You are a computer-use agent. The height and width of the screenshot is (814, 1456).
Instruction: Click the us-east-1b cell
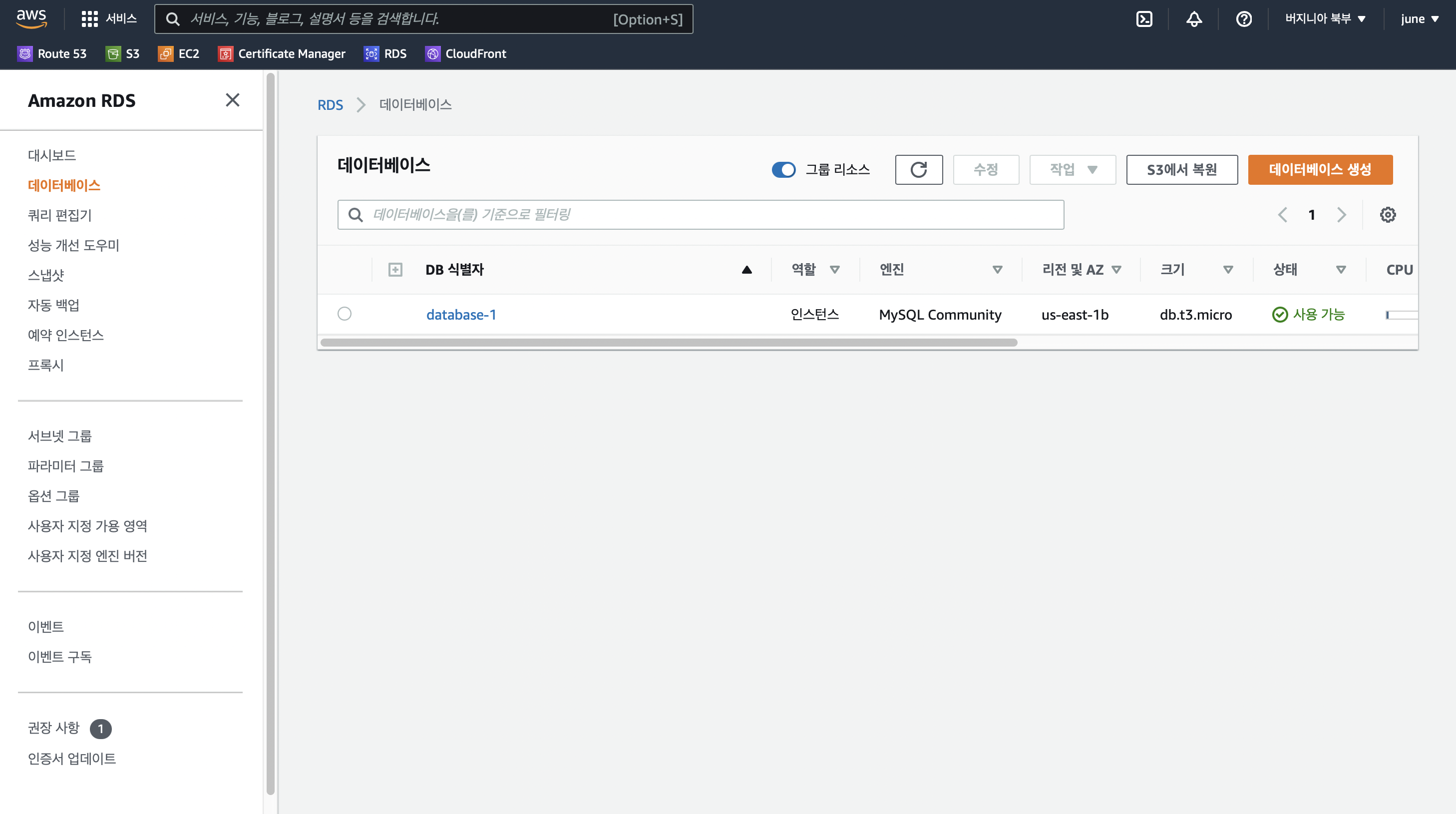(x=1075, y=314)
